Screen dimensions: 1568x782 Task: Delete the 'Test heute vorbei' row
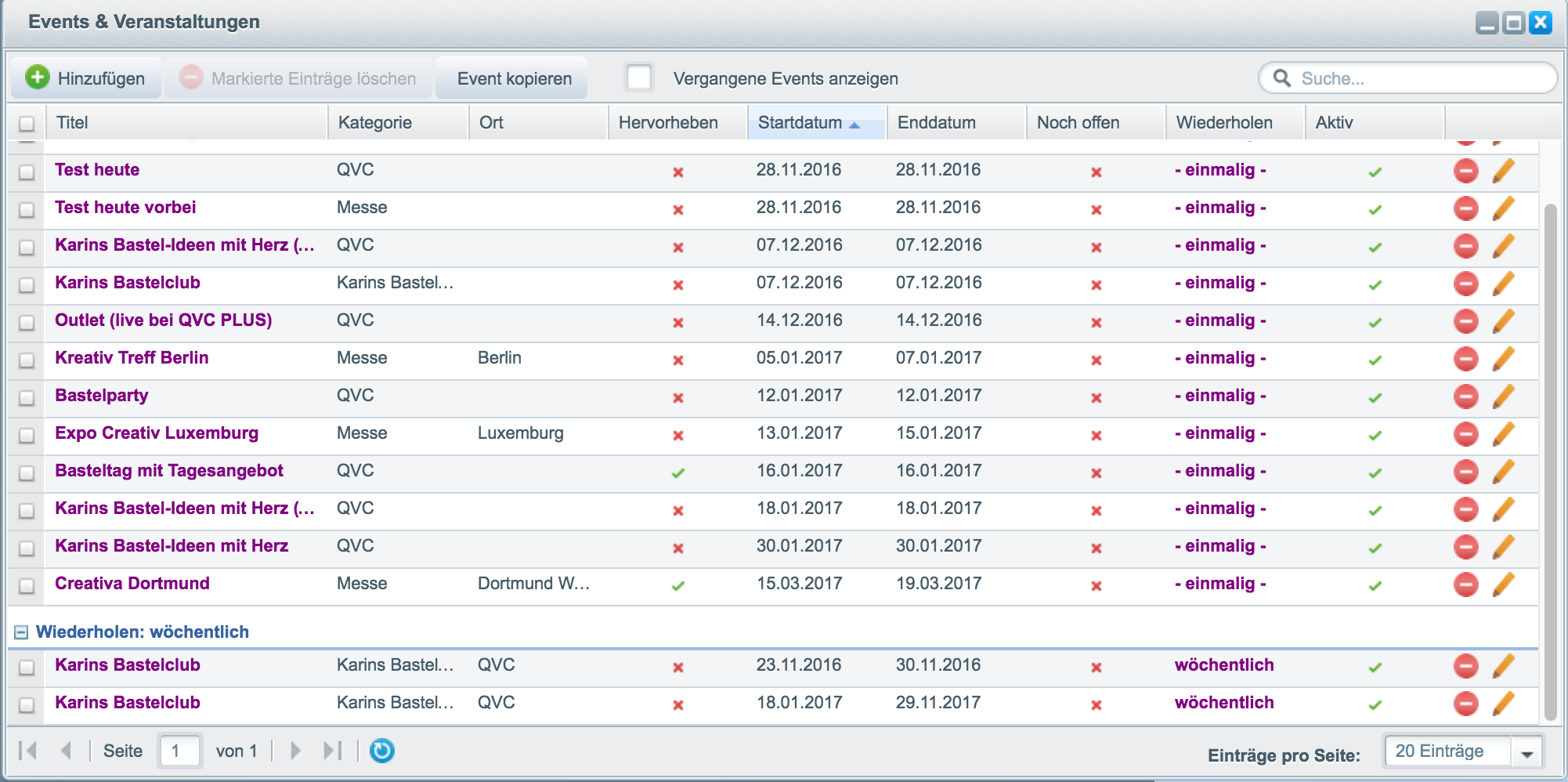point(1465,208)
